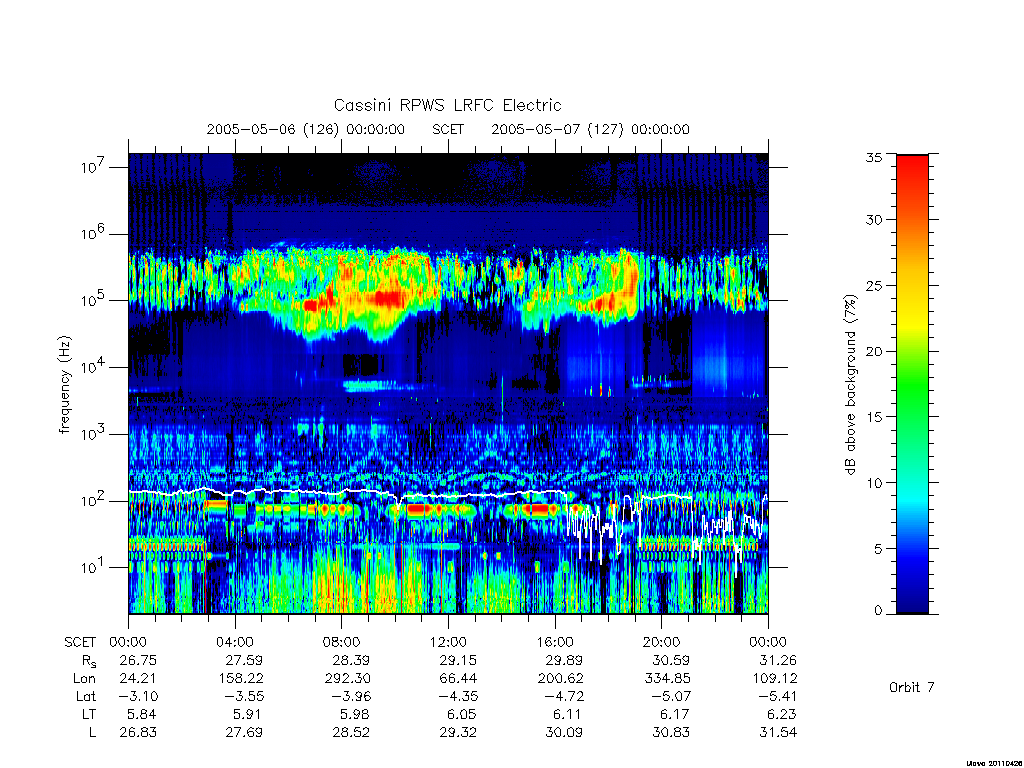Click the colorbar tick value 5
Image resolution: width=1024 pixels, height=768 pixels.
coord(878,549)
